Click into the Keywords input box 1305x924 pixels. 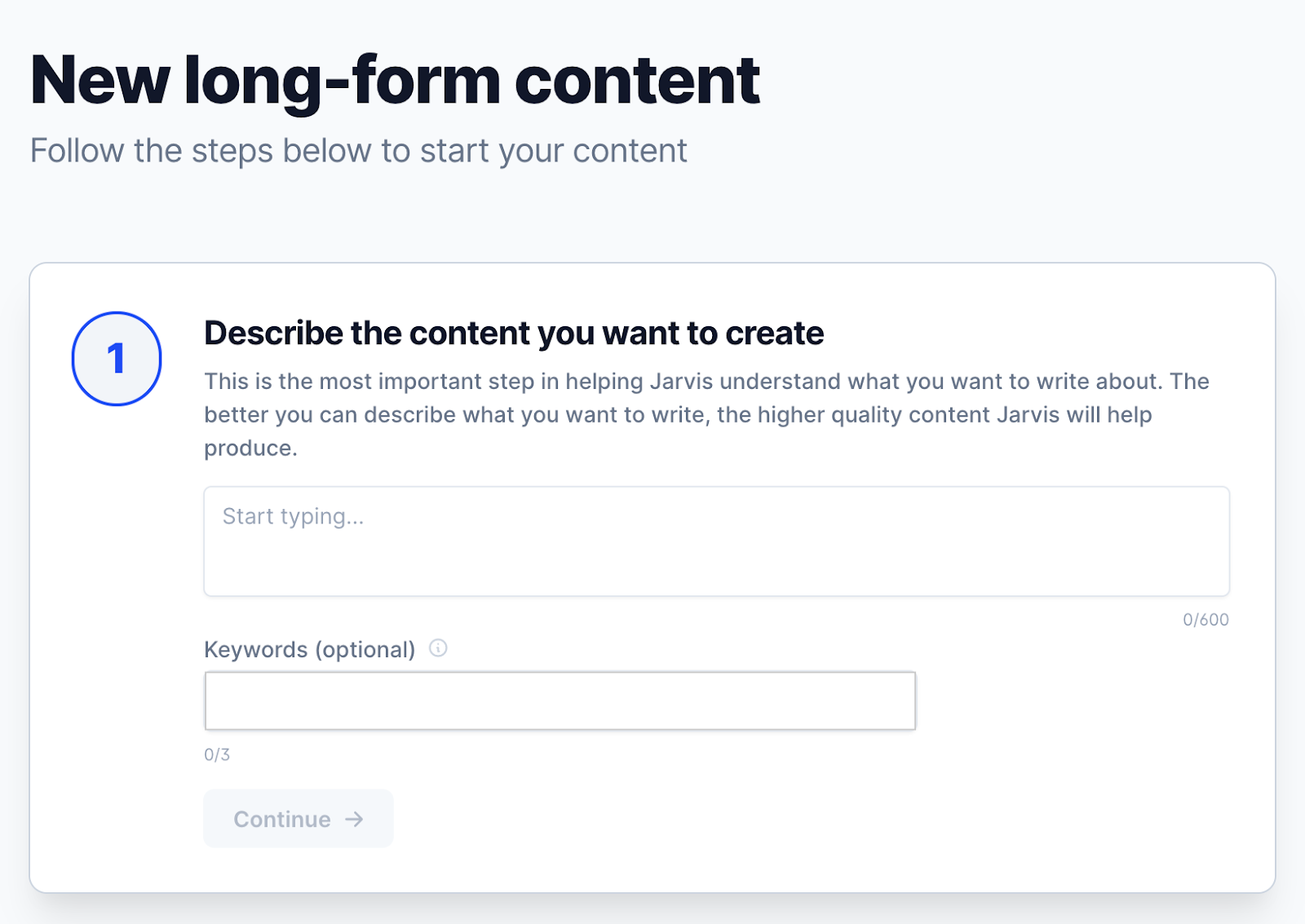[560, 701]
